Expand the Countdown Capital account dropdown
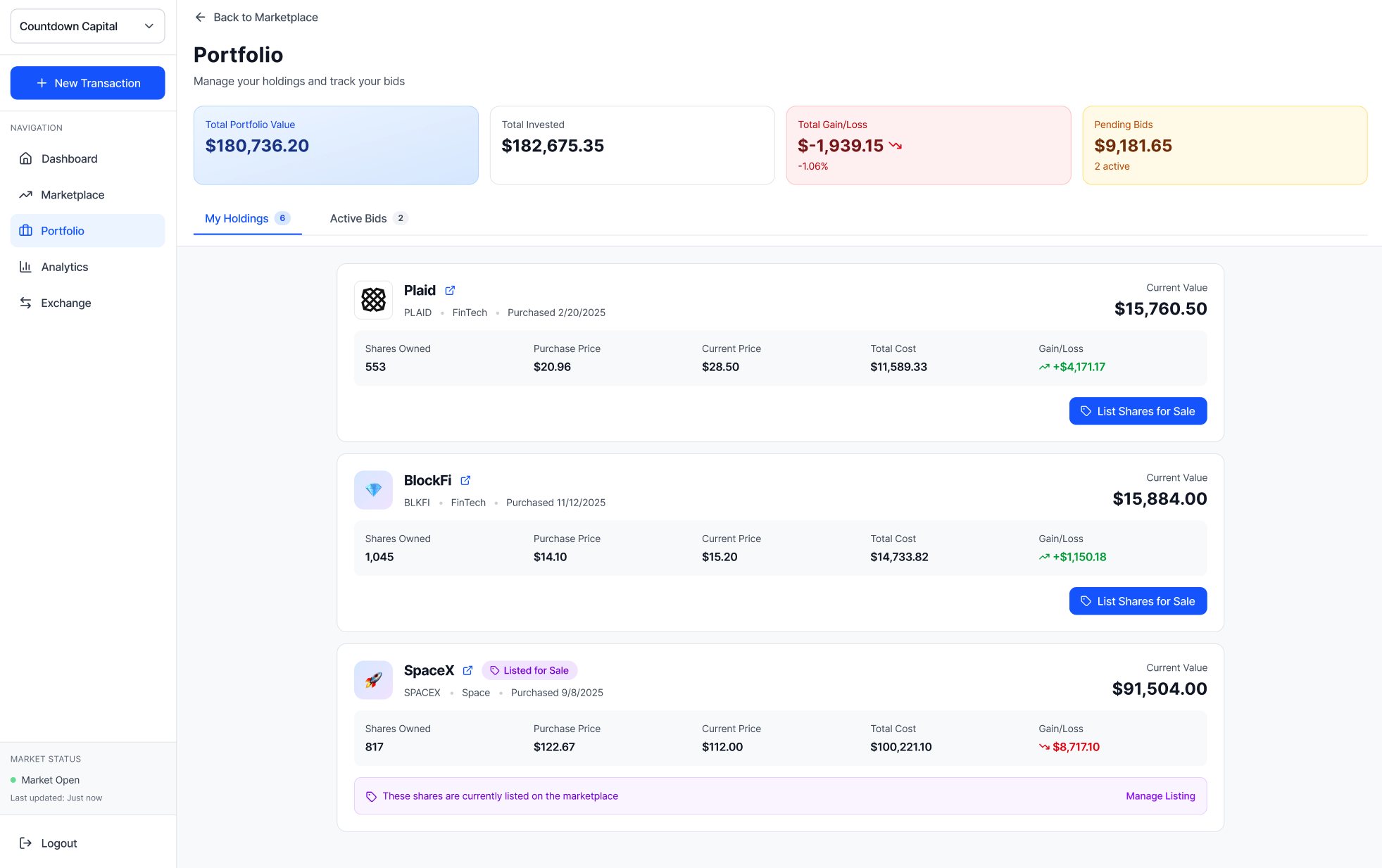Image resolution: width=1382 pixels, height=868 pixels. pos(87,26)
